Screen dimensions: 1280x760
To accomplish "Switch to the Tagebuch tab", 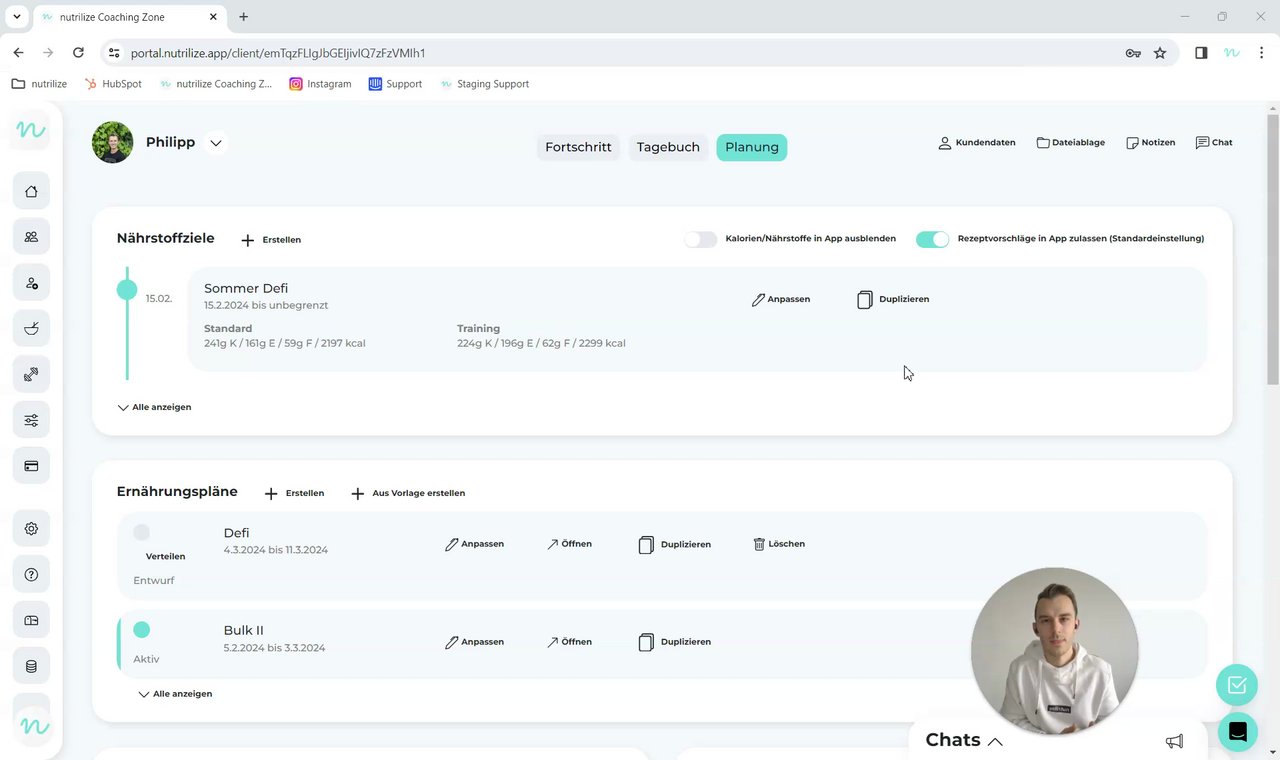I will point(668,147).
